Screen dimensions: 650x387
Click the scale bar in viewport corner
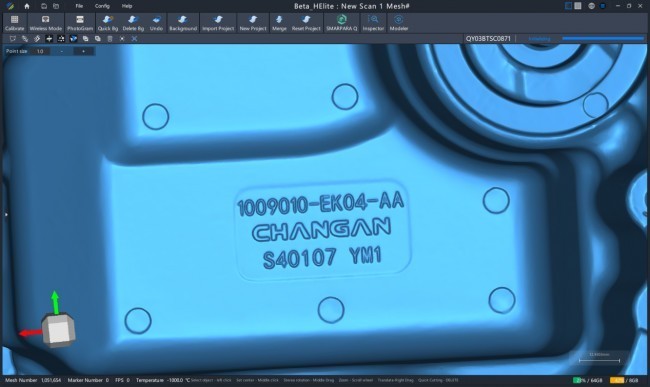599,358
